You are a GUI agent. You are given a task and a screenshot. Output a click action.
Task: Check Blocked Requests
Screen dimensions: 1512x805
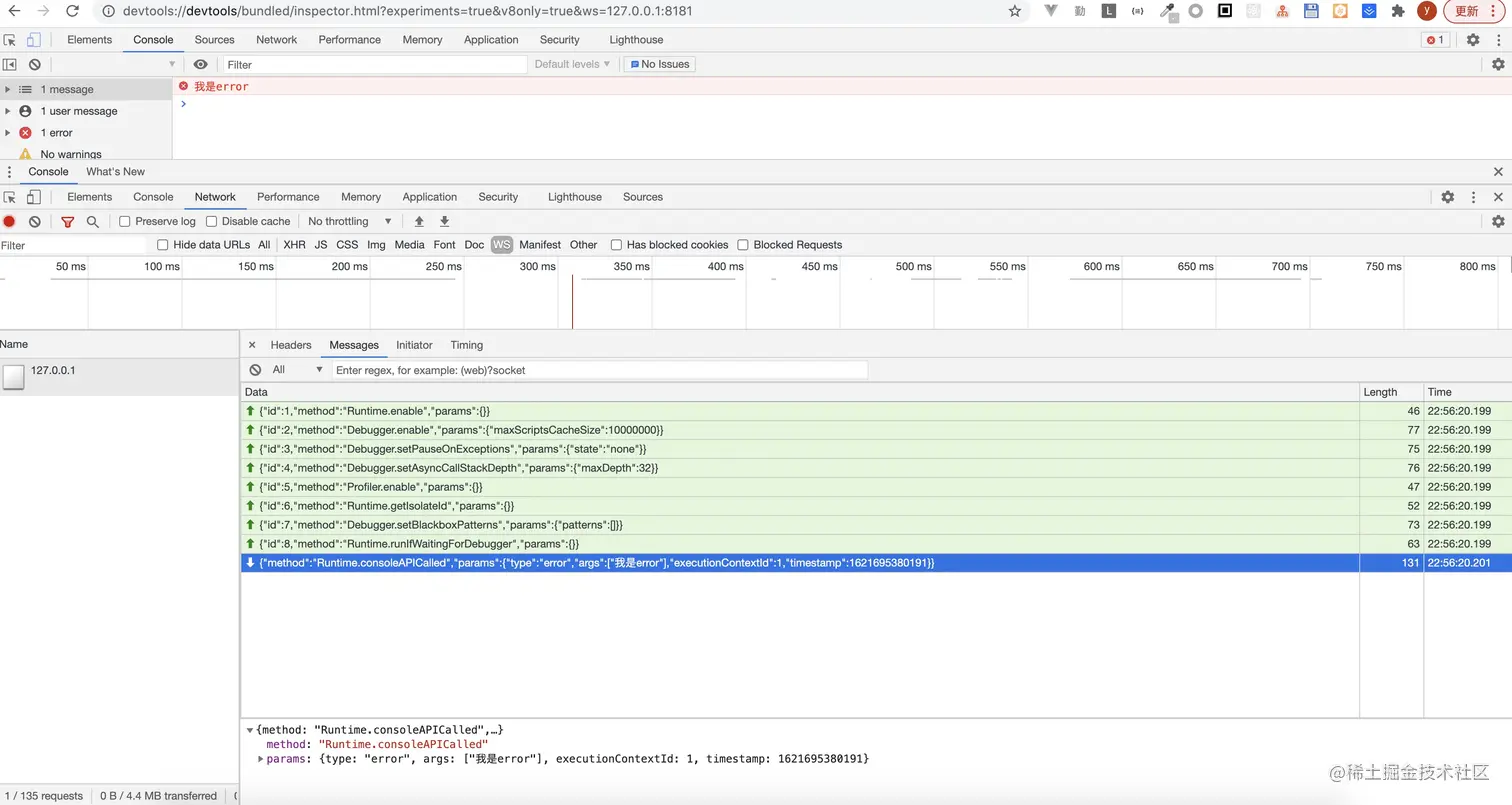743,245
